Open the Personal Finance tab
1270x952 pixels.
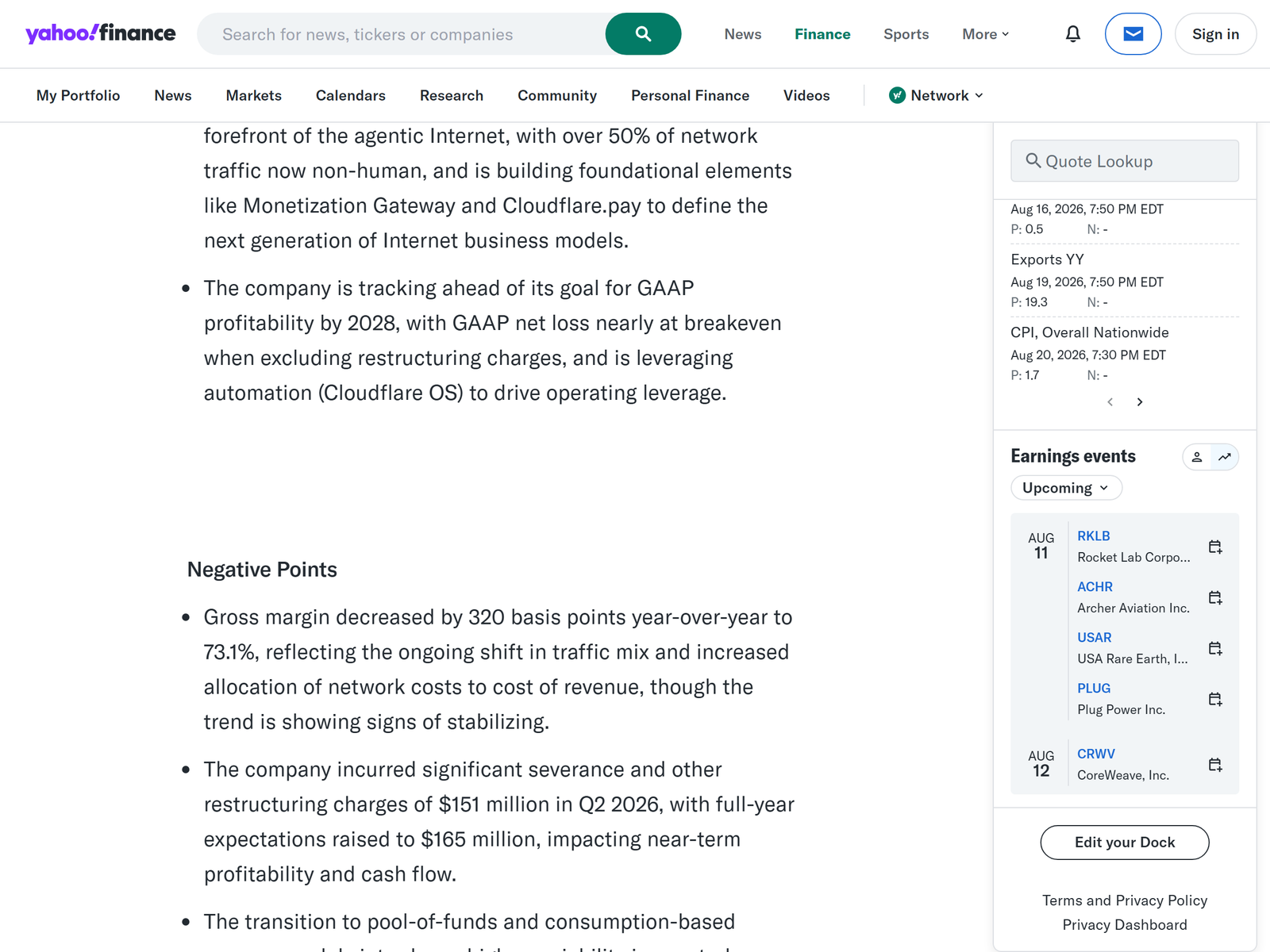(x=691, y=95)
